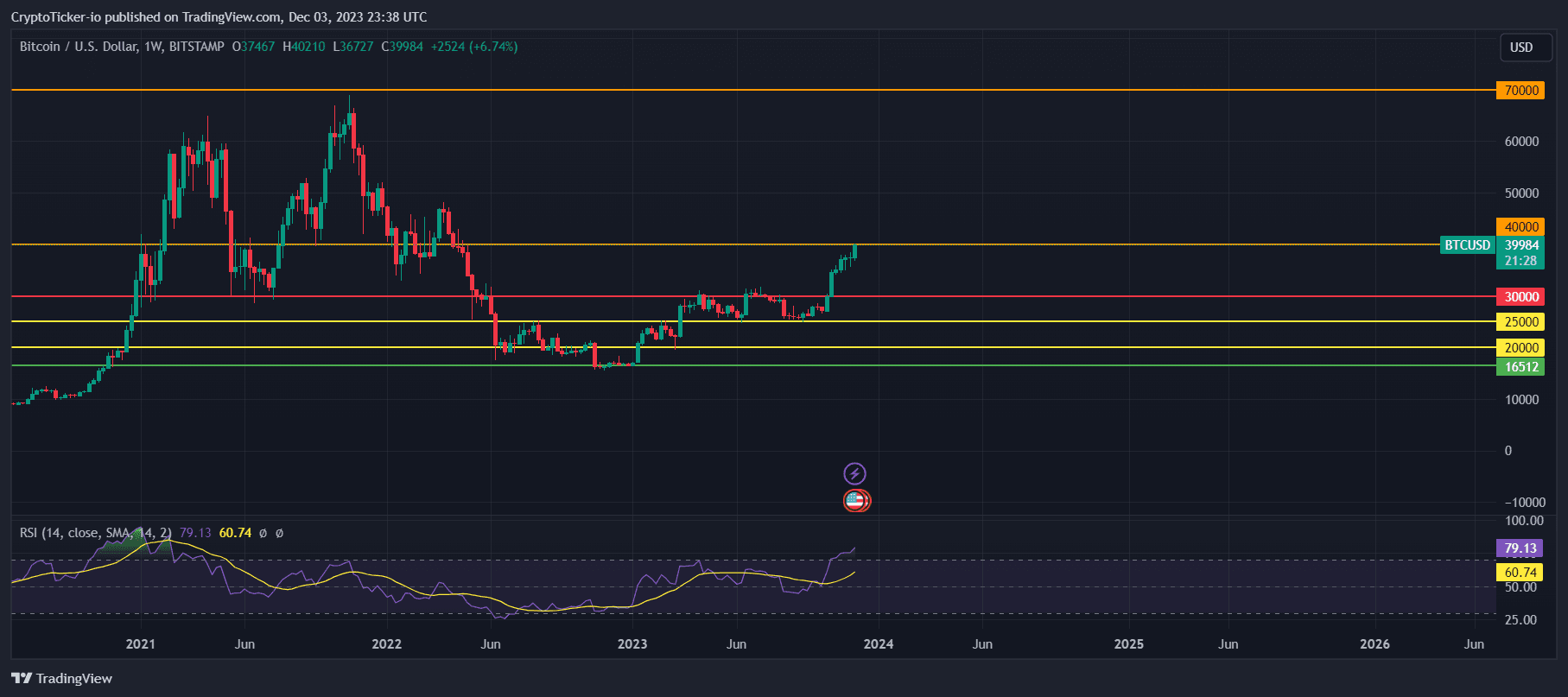Click the 2022 label on time axis
The width and height of the screenshot is (1568, 697).
point(386,644)
